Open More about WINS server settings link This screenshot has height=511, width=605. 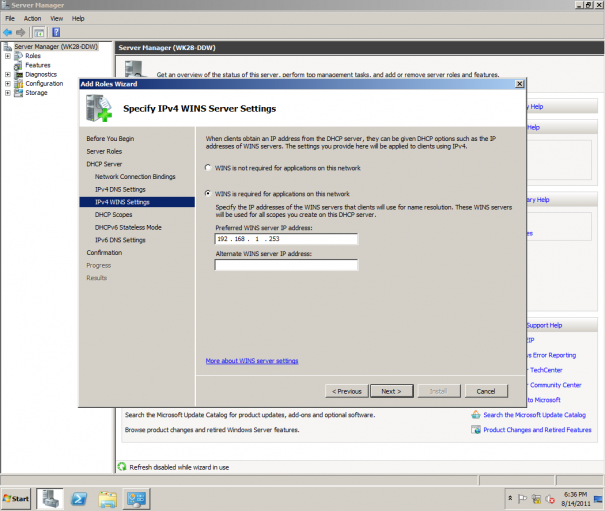252,361
